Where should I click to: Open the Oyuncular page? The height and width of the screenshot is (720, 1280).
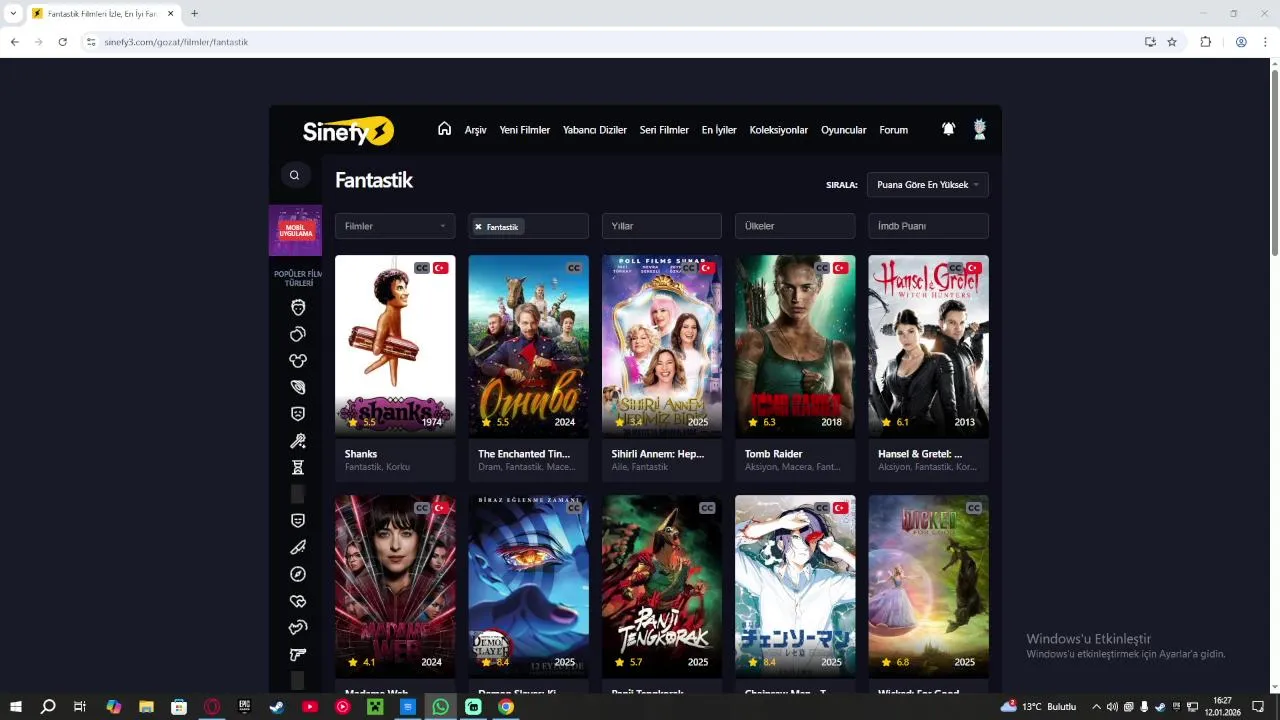tap(844, 130)
